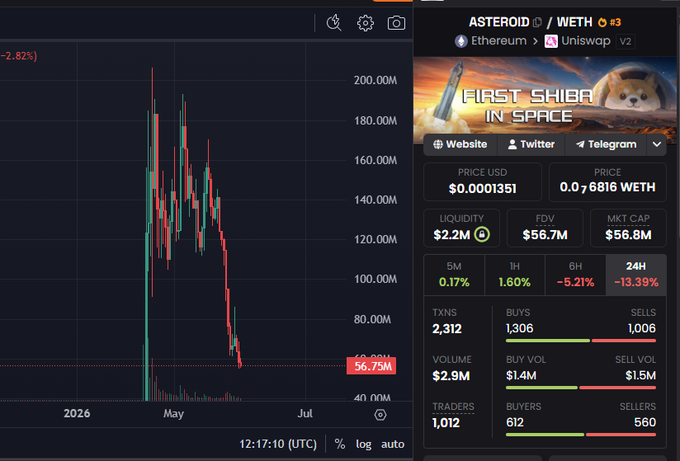Click the SELLS 1,006 count
This screenshot has height=461, width=680.
(x=642, y=328)
